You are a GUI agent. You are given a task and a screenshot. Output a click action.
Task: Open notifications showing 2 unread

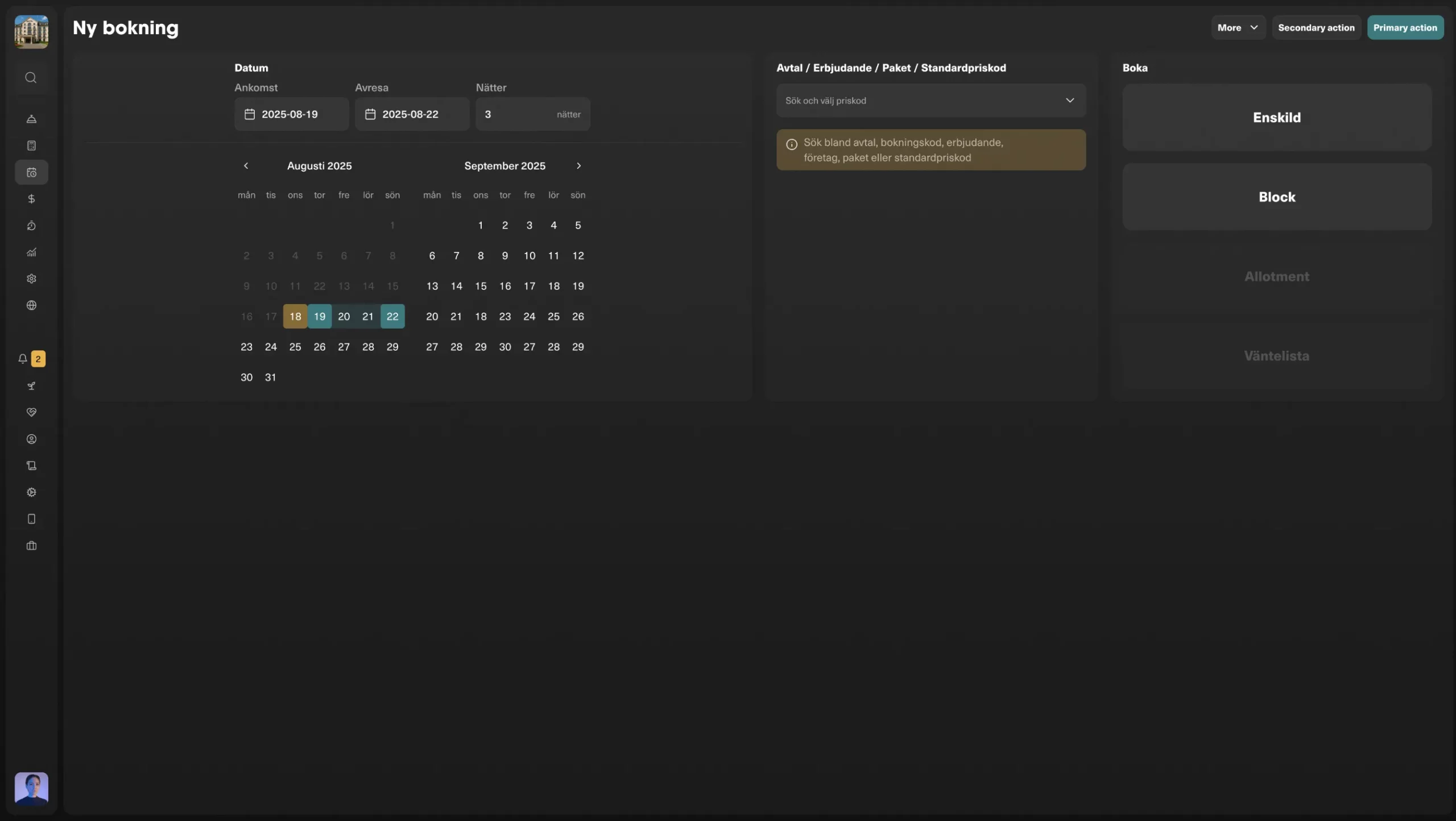[x=30, y=359]
